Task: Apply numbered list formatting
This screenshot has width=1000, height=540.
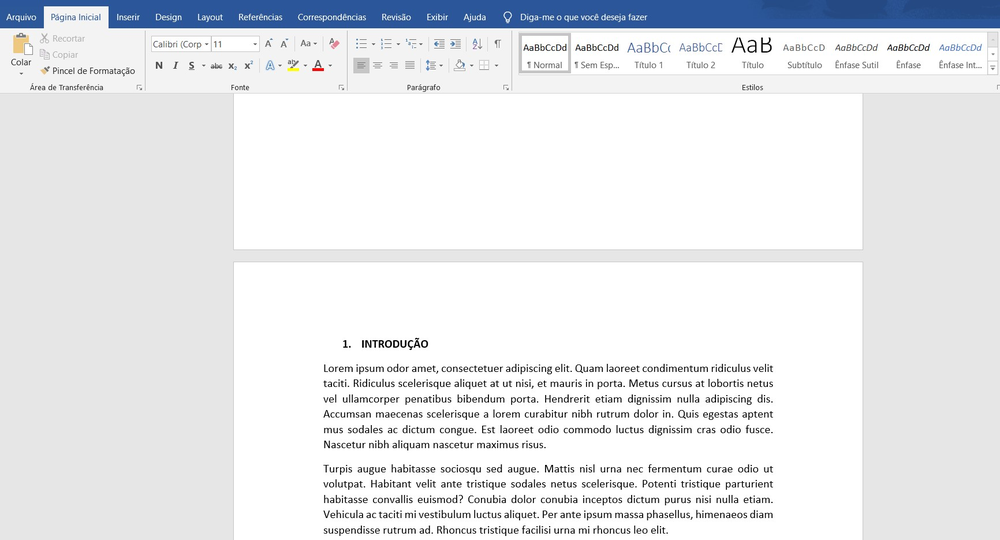Action: 386,43
